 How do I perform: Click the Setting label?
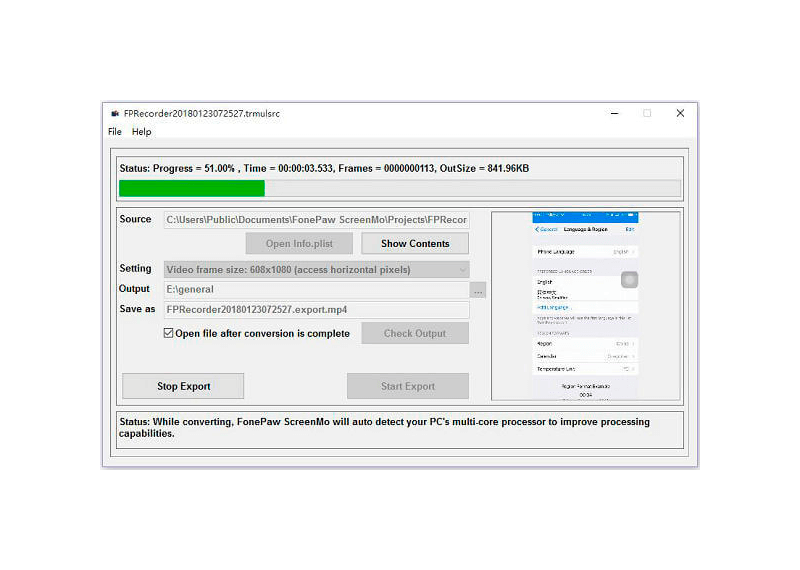[x=135, y=268]
